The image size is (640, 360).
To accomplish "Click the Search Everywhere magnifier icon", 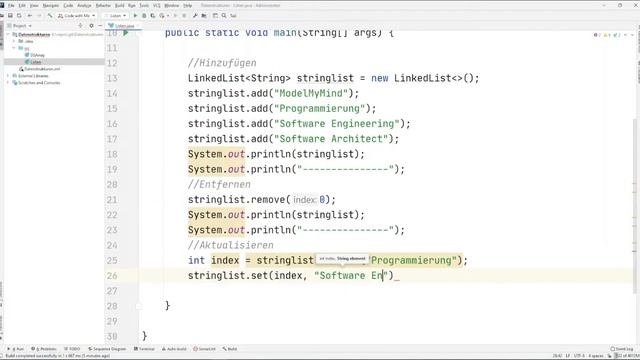I will pos(224,16).
